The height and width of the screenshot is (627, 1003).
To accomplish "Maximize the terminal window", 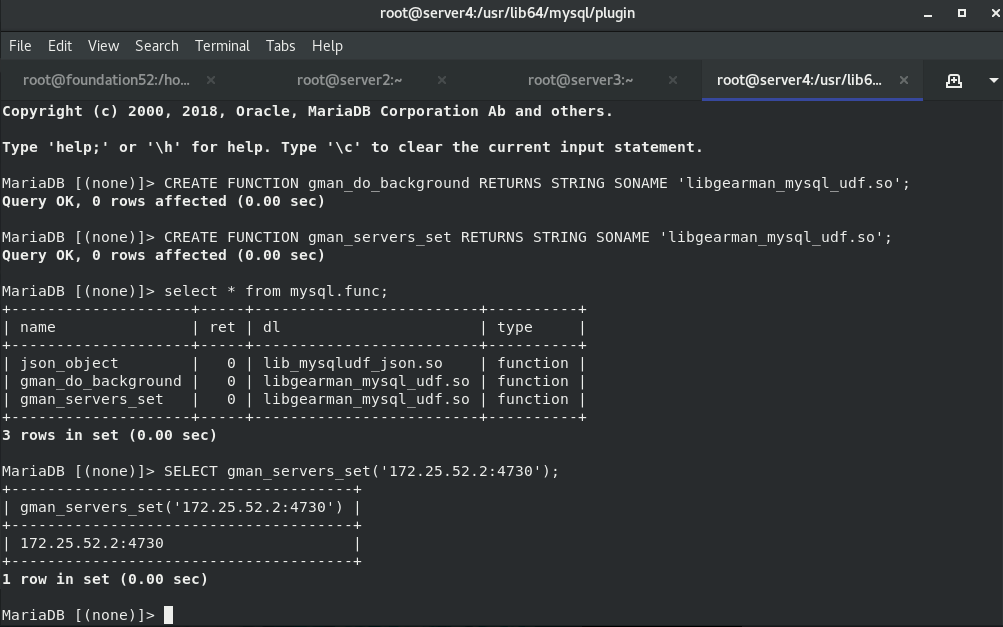I will (961, 13).
